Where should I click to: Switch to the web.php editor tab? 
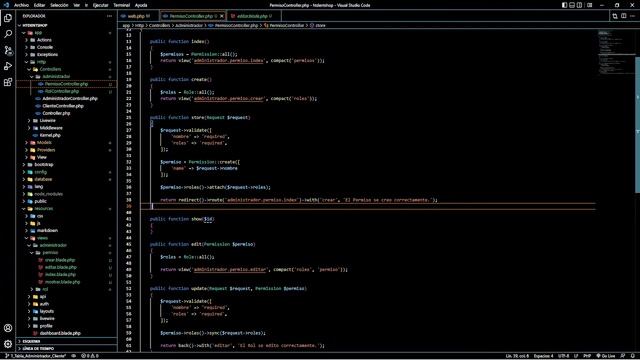(138, 16)
